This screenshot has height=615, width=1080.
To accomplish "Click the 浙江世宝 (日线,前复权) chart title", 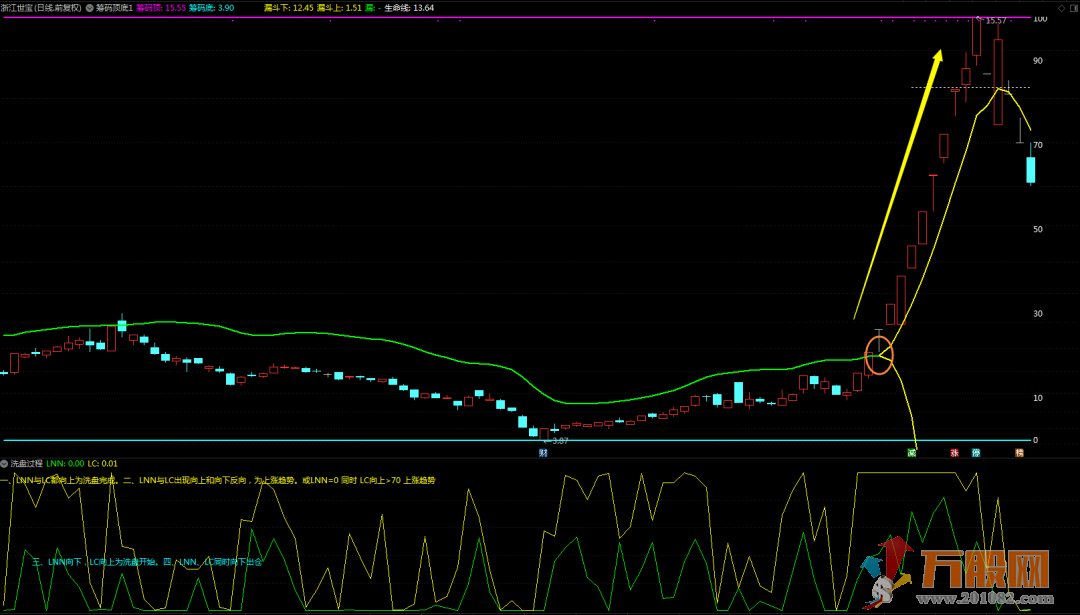I will tap(41, 7).
